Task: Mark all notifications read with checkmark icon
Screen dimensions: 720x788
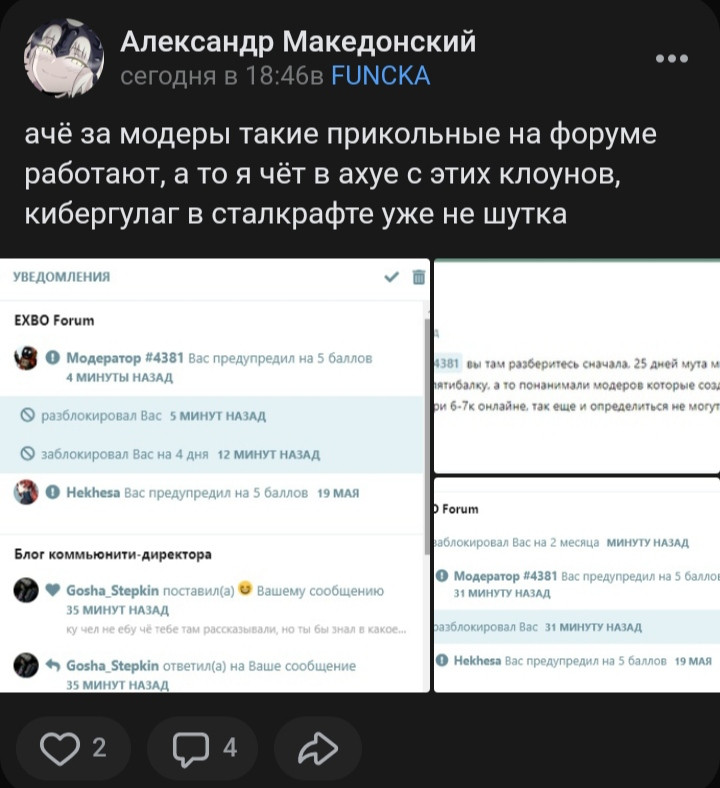Action: point(391,276)
